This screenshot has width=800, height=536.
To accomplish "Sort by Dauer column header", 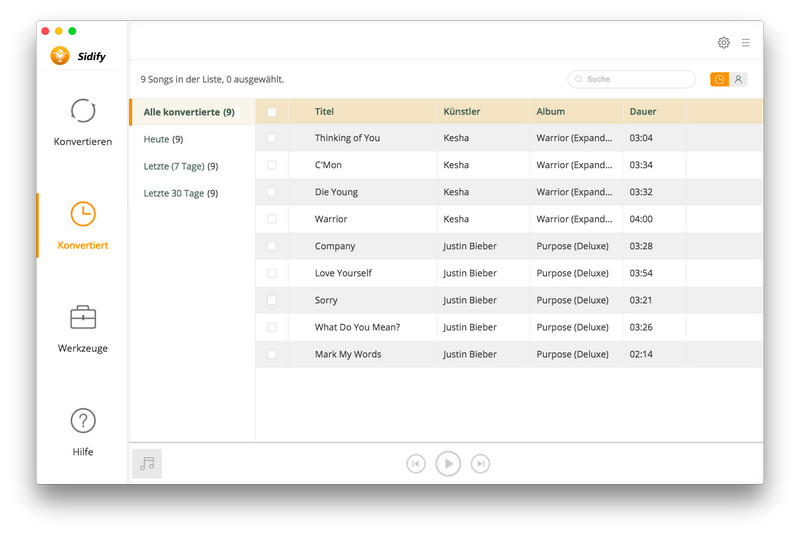I will click(x=643, y=112).
